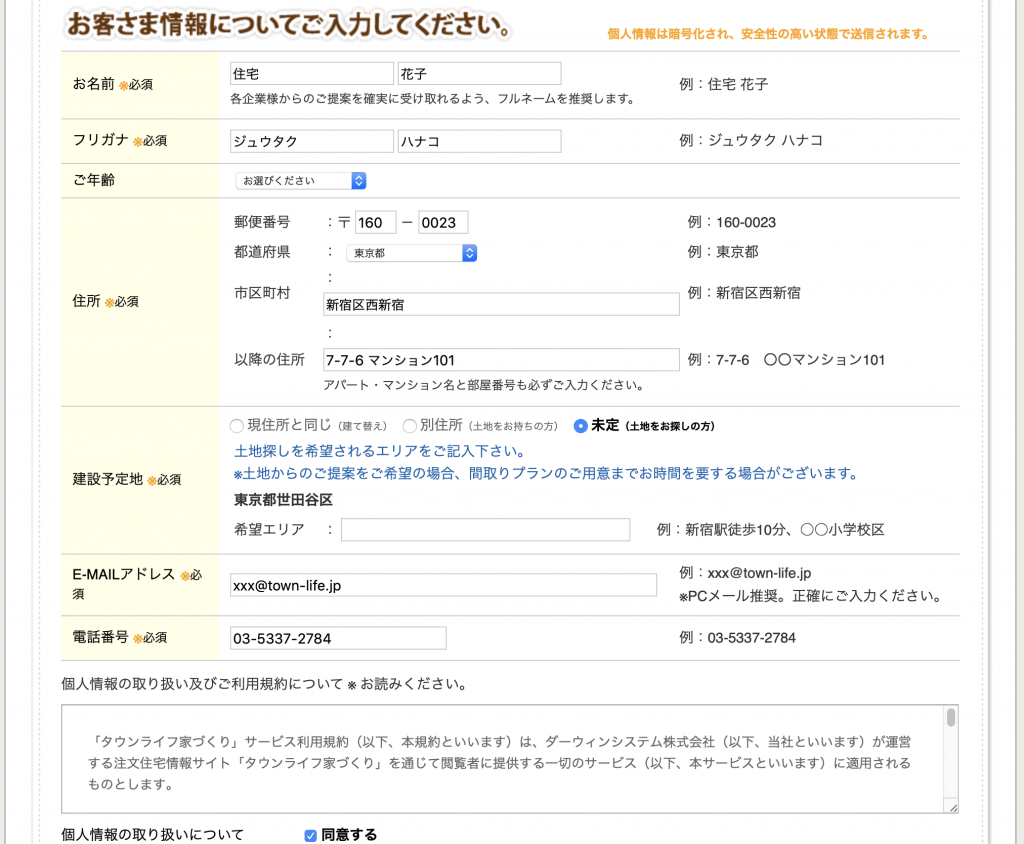
Task: Click the hint recommending フルネーム under name fields
Action: pyautogui.click(x=433, y=99)
